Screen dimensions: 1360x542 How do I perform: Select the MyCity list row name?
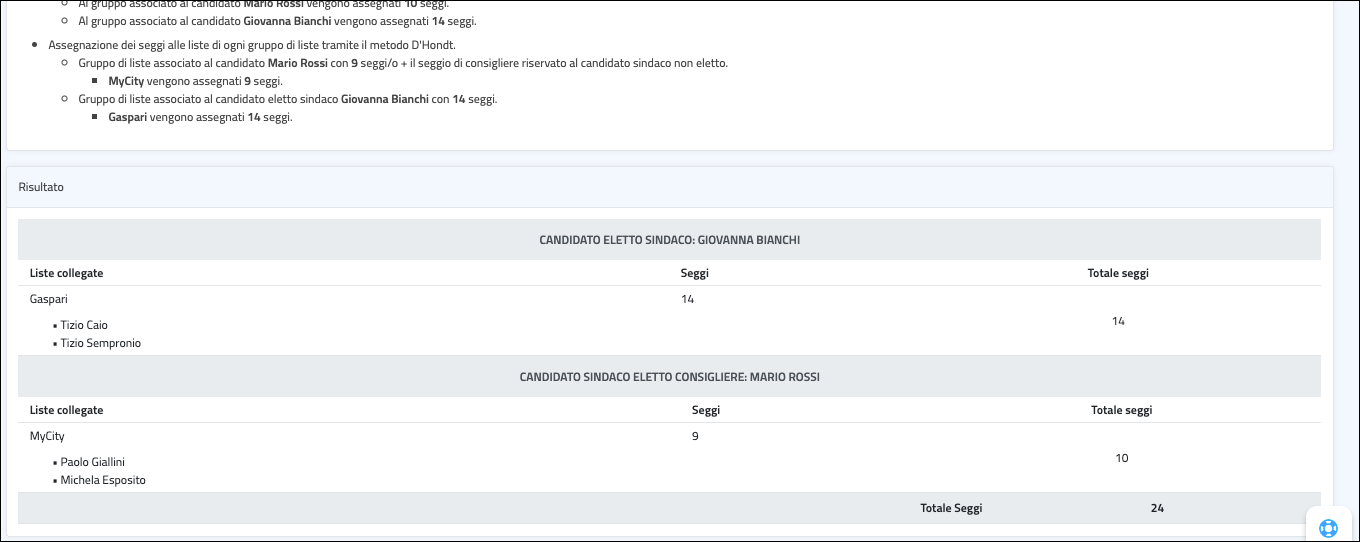tap(48, 436)
